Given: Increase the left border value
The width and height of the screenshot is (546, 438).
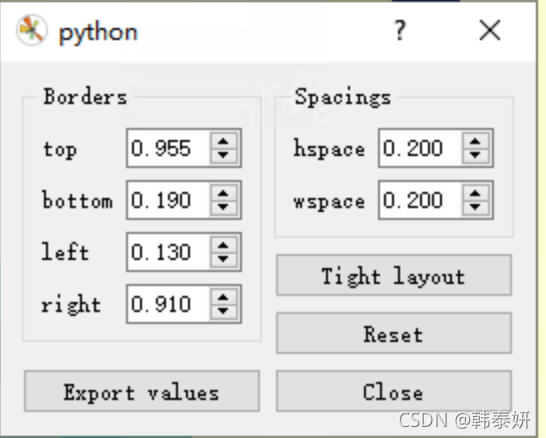Looking at the screenshot, I should 223,245.
